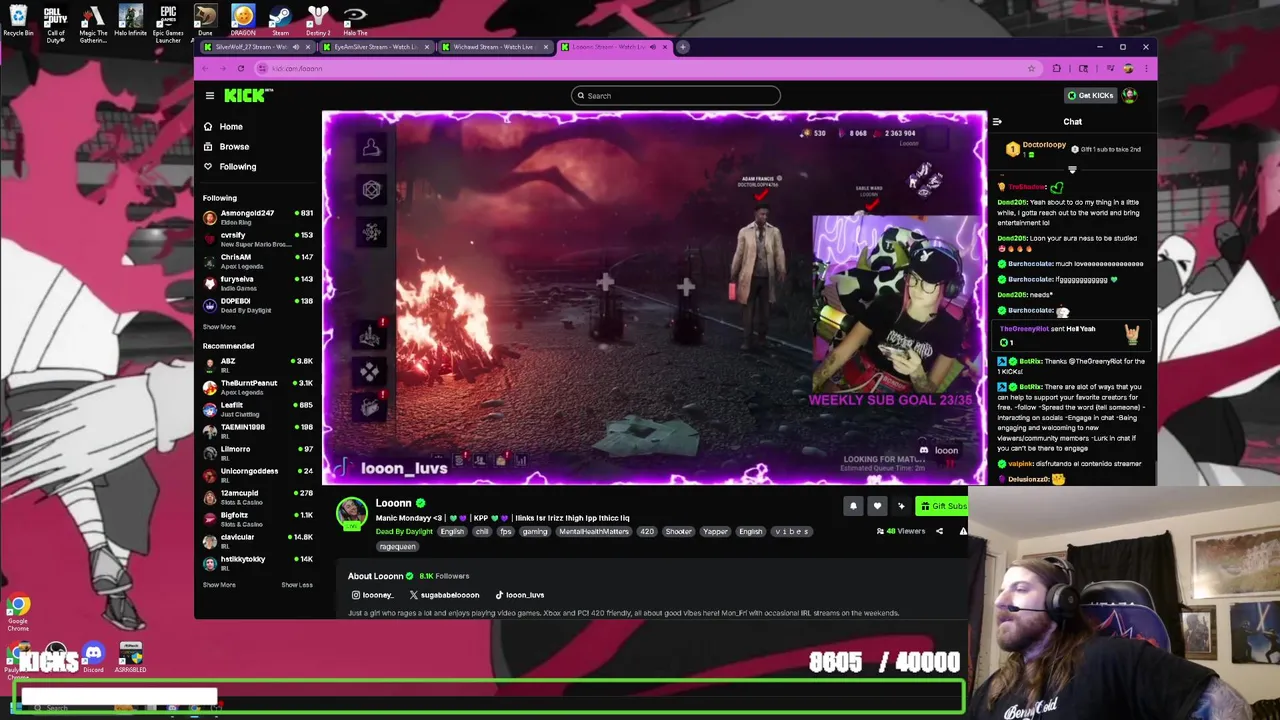Toggle follow heart for Looonn
Image resolution: width=1280 pixels, height=720 pixels.
877,506
